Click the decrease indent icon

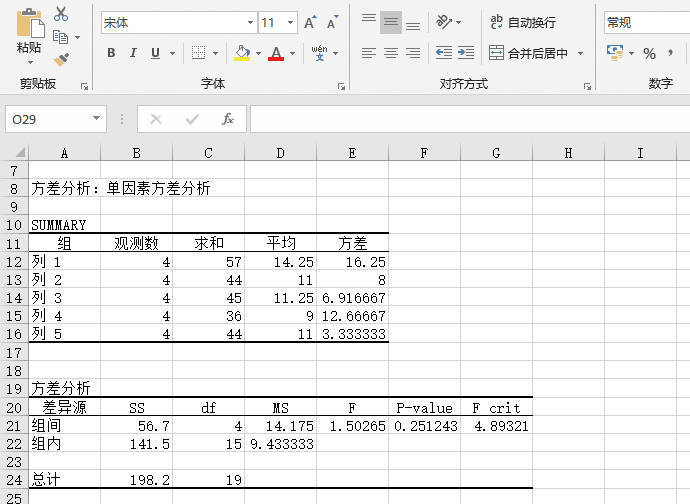444,53
